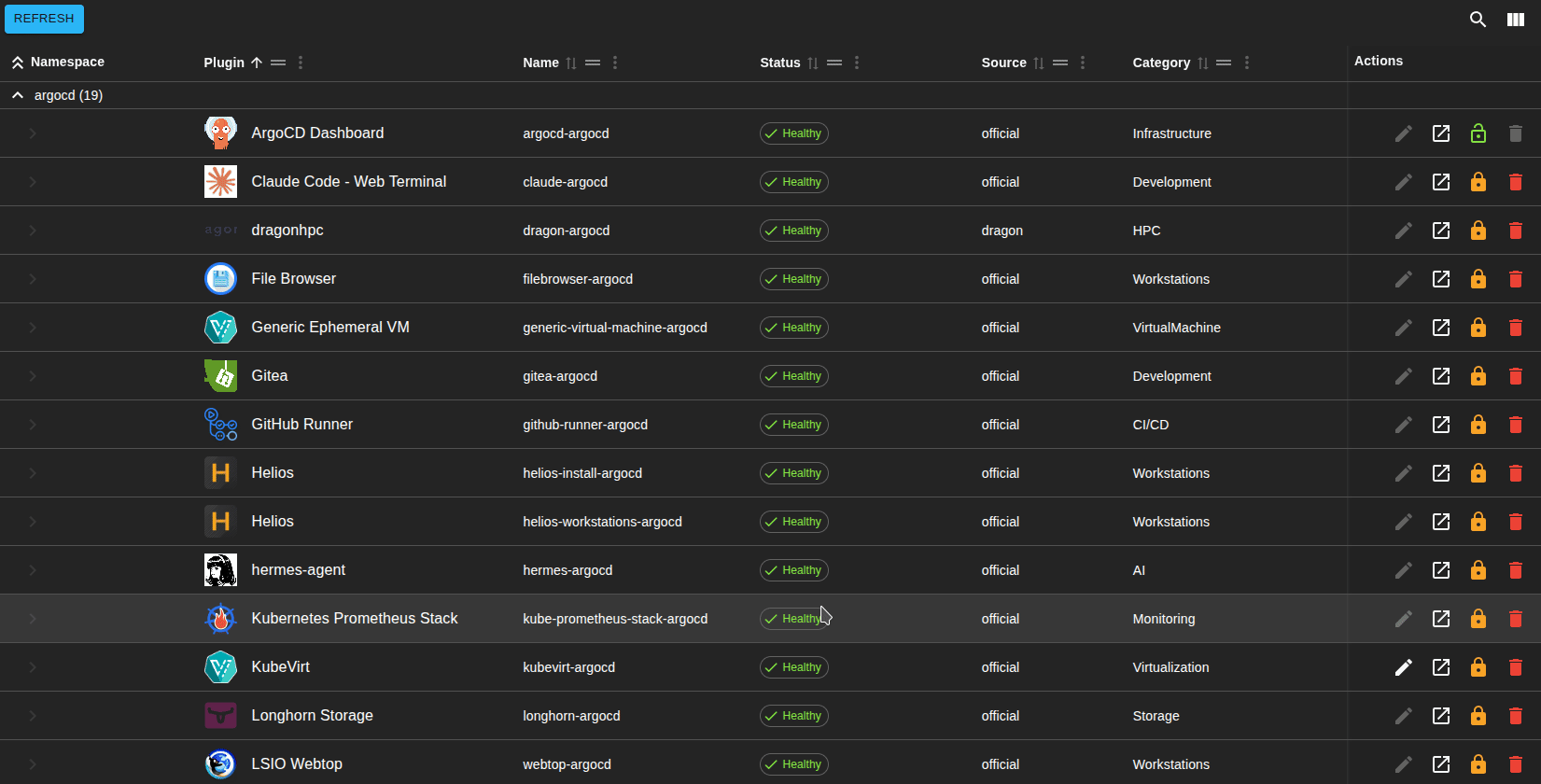This screenshot has width=1541, height=784.
Task: Sort by the Name column header
Action: coord(540,63)
